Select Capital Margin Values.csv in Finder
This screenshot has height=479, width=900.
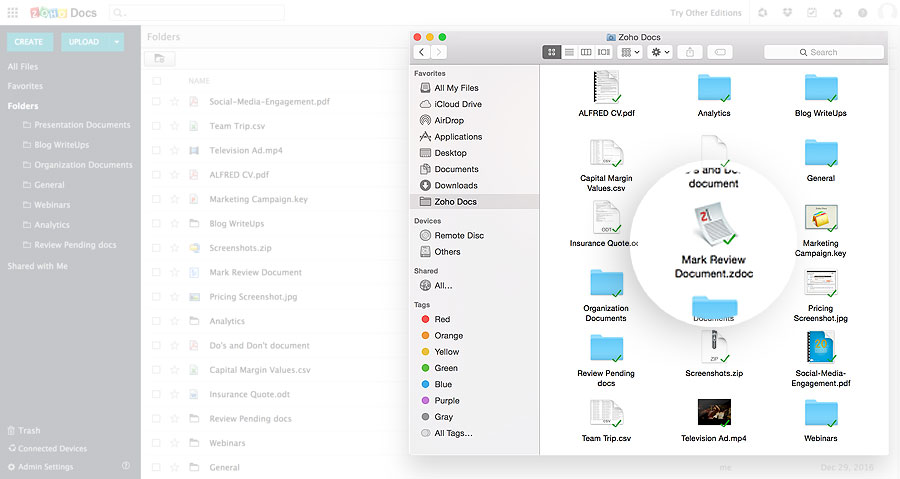pyautogui.click(x=607, y=153)
